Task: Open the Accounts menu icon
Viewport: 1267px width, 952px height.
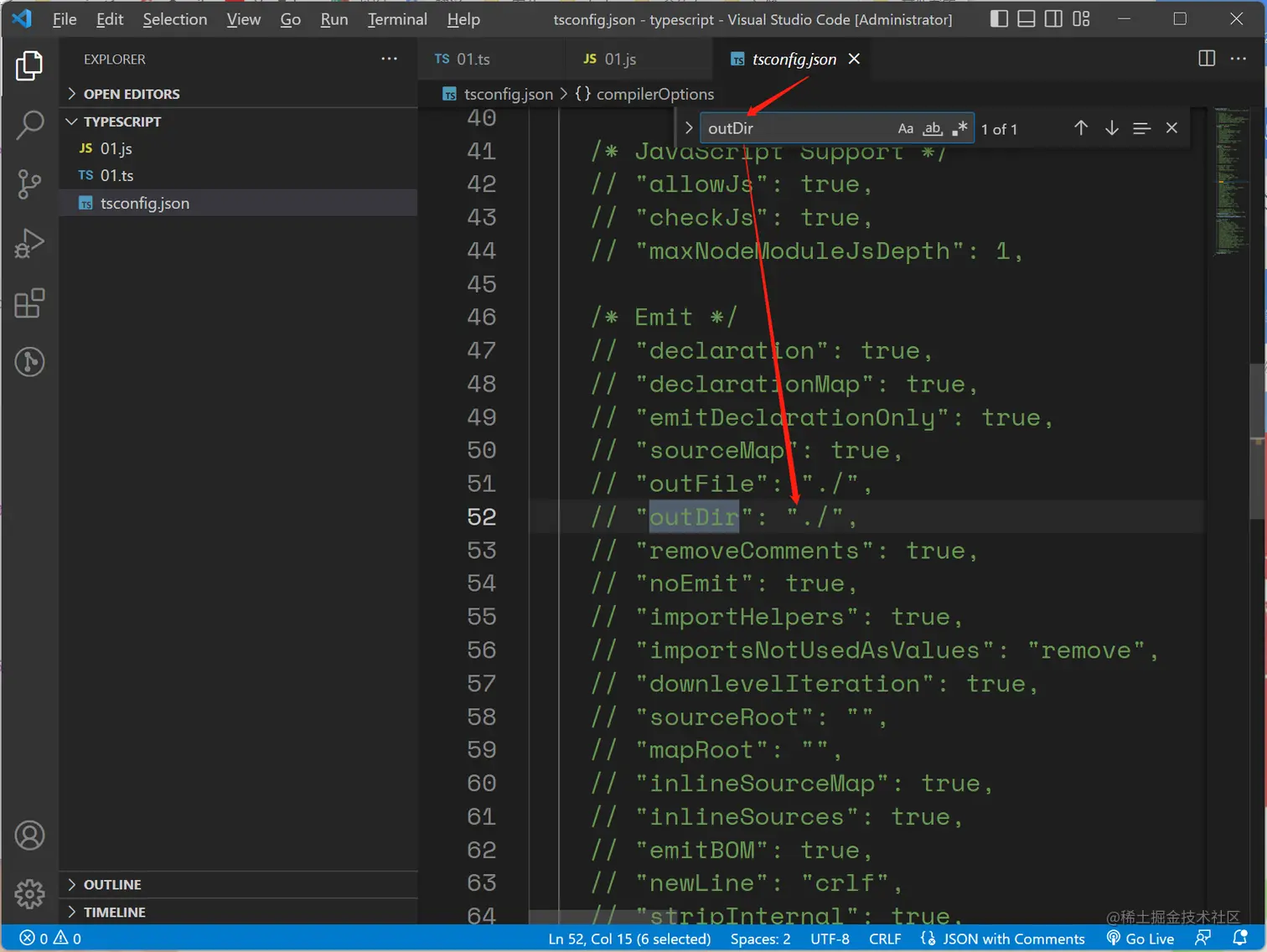Action: click(29, 836)
